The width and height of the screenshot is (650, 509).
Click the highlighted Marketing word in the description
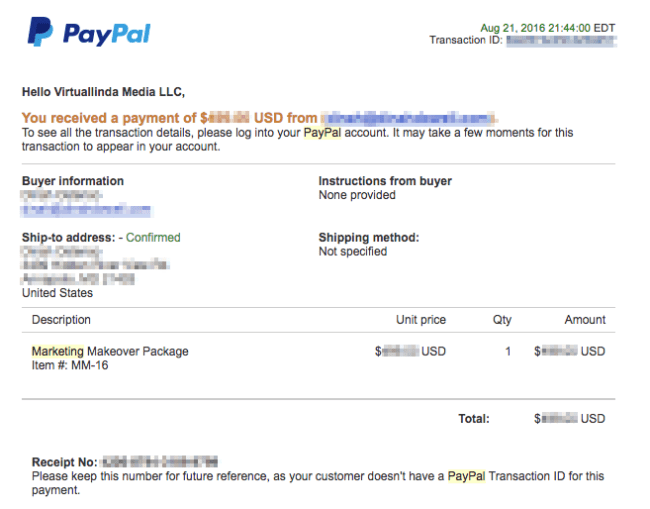[58, 351]
